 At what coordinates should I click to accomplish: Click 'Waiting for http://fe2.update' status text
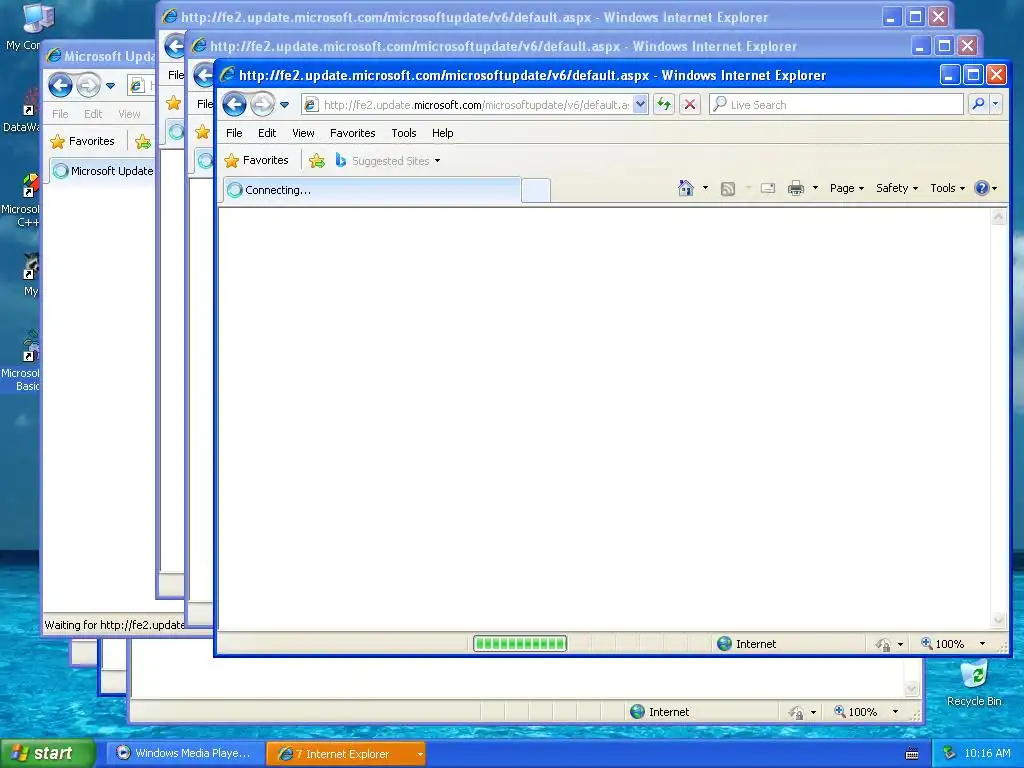coord(114,625)
